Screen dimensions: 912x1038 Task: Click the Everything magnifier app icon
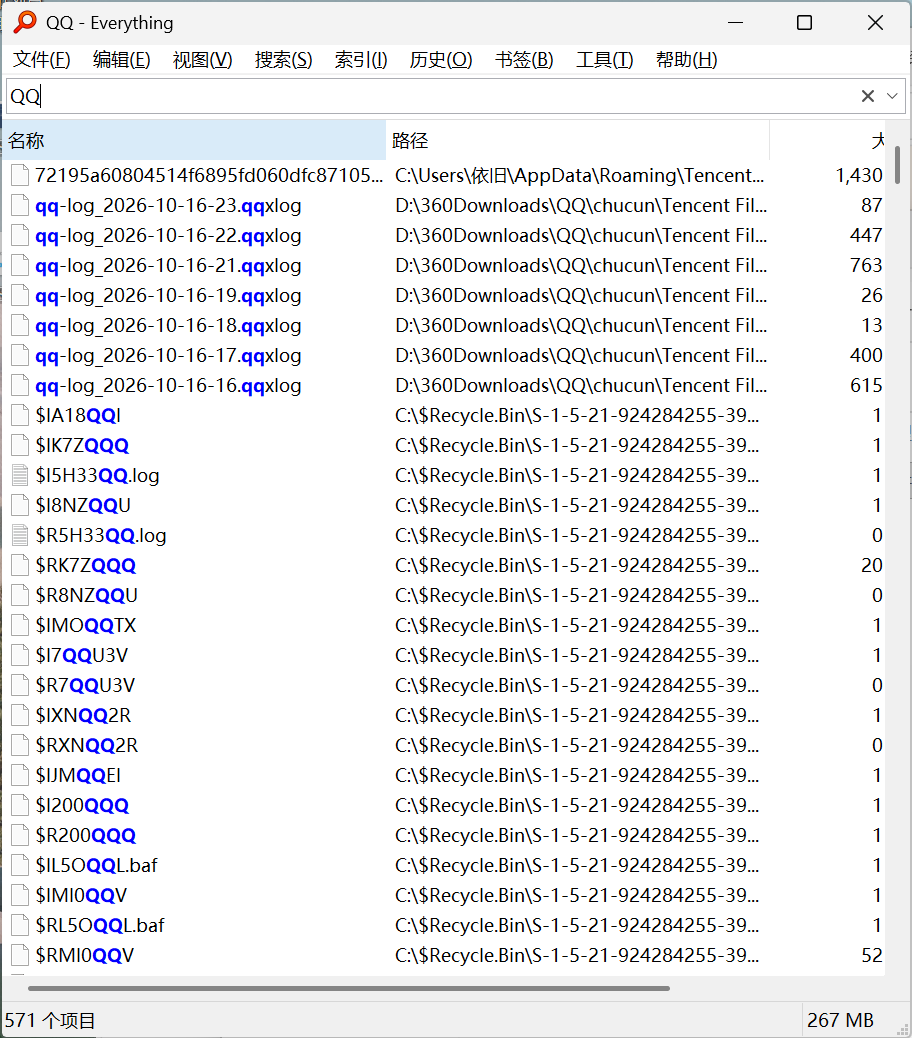pyautogui.click(x=24, y=22)
